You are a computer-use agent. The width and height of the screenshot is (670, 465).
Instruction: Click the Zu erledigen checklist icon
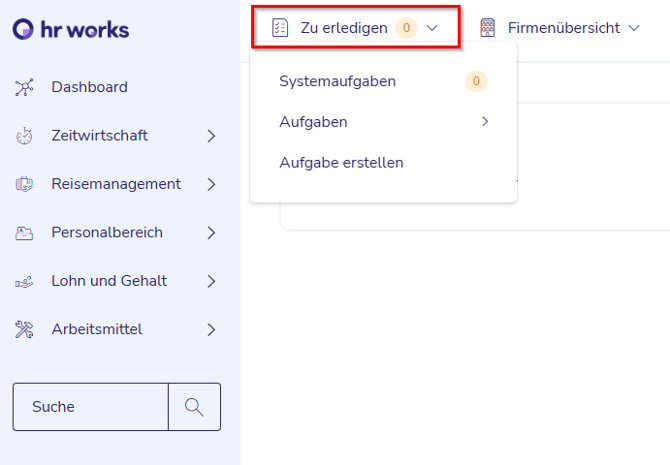tap(280, 28)
